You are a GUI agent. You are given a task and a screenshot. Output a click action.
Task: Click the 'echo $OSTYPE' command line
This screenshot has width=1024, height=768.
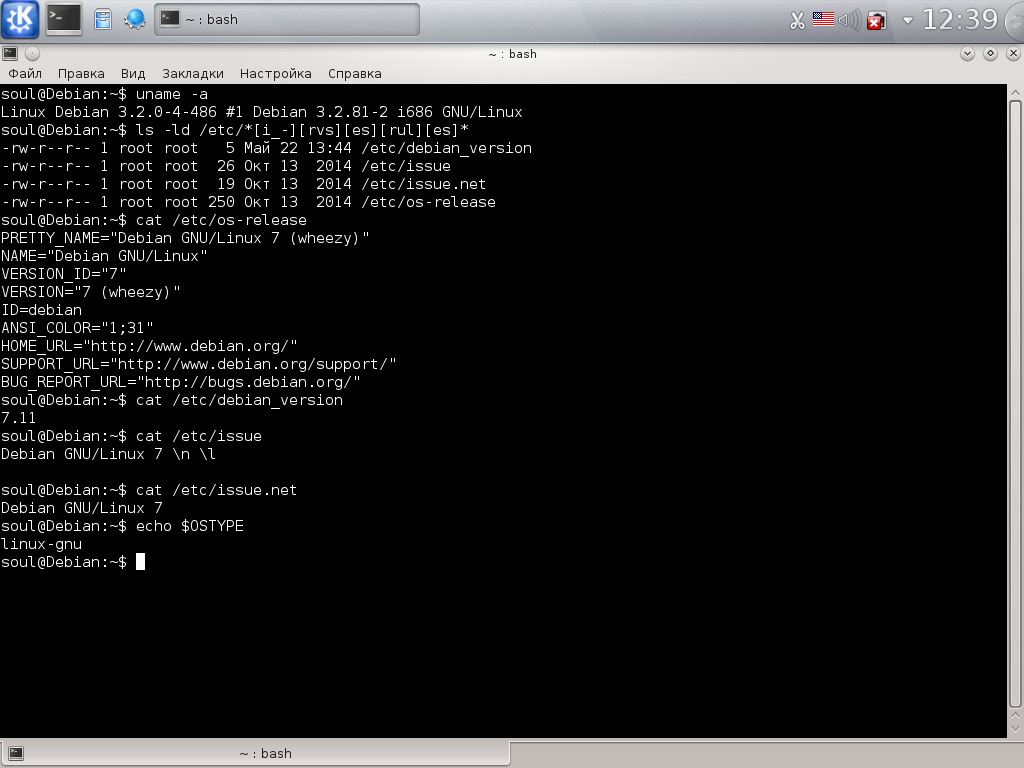click(x=122, y=526)
